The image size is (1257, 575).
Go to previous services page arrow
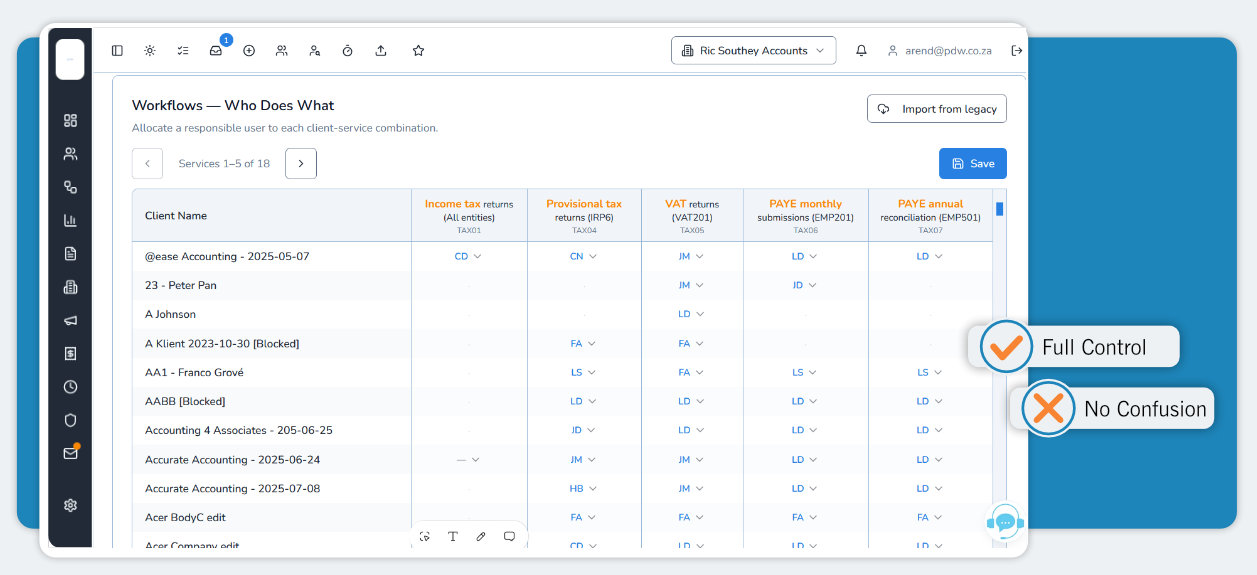point(147,164)
